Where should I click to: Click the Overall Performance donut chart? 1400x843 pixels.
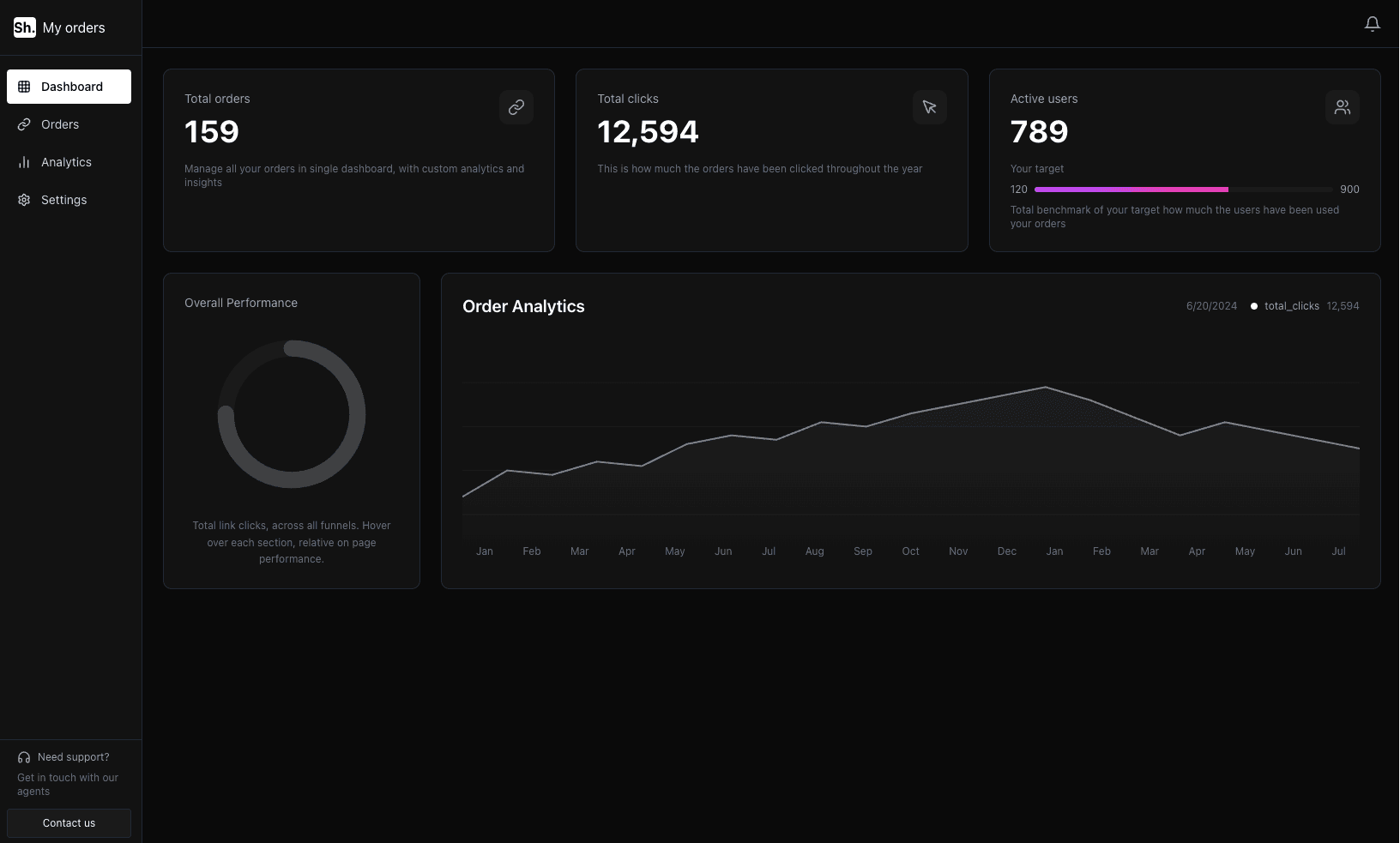[x=291, y=414]
